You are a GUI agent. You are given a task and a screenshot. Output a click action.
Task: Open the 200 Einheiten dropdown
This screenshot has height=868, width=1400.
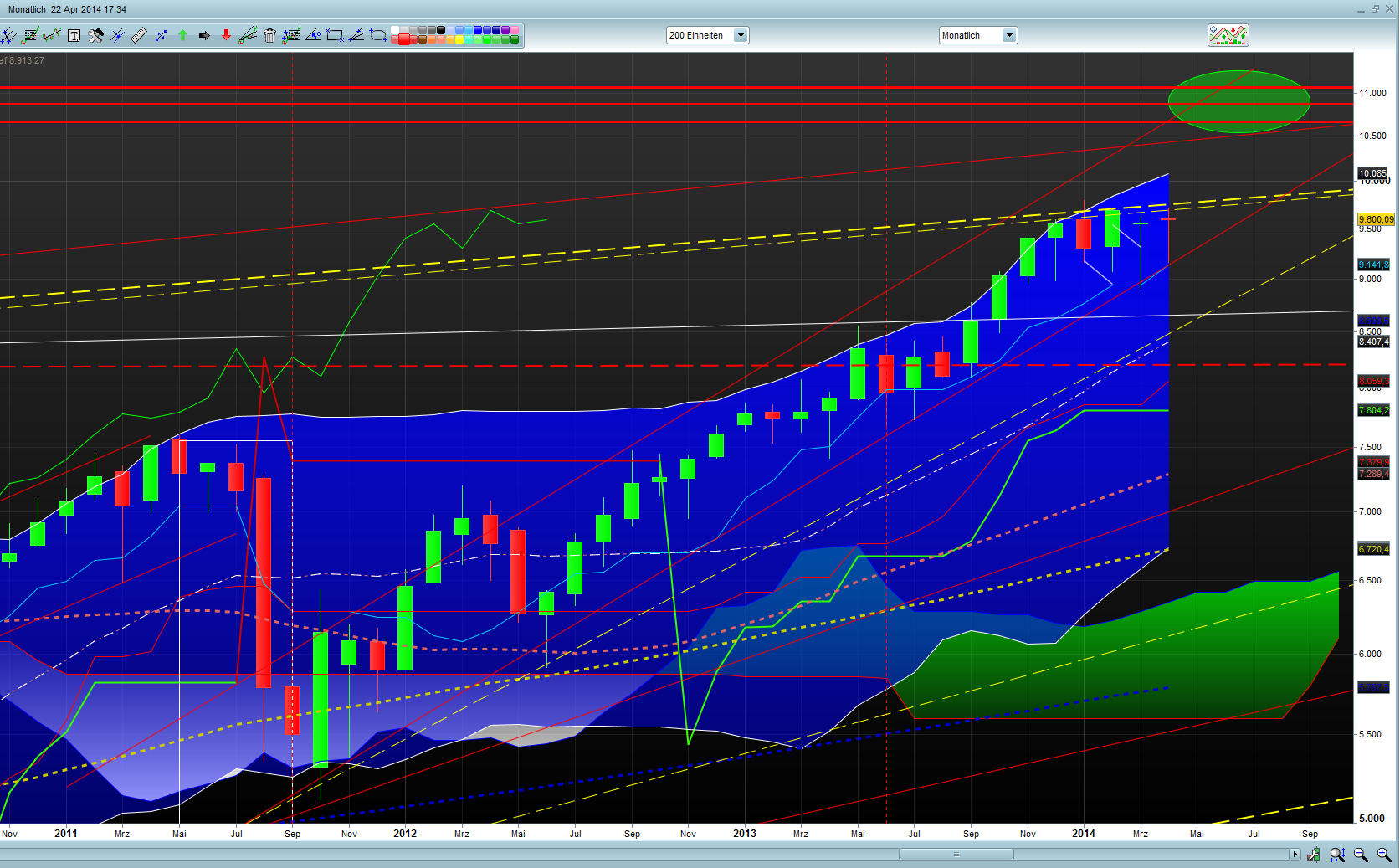(x=707, y=35)
